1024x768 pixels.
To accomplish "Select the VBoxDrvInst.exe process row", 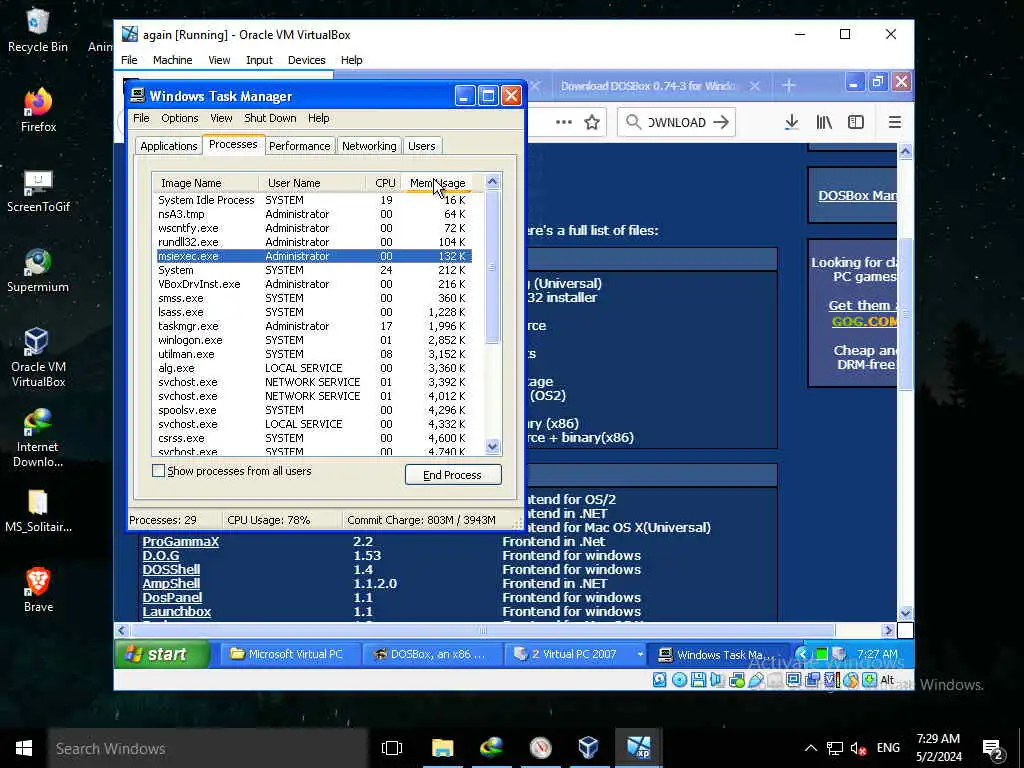I will [313, 284].
